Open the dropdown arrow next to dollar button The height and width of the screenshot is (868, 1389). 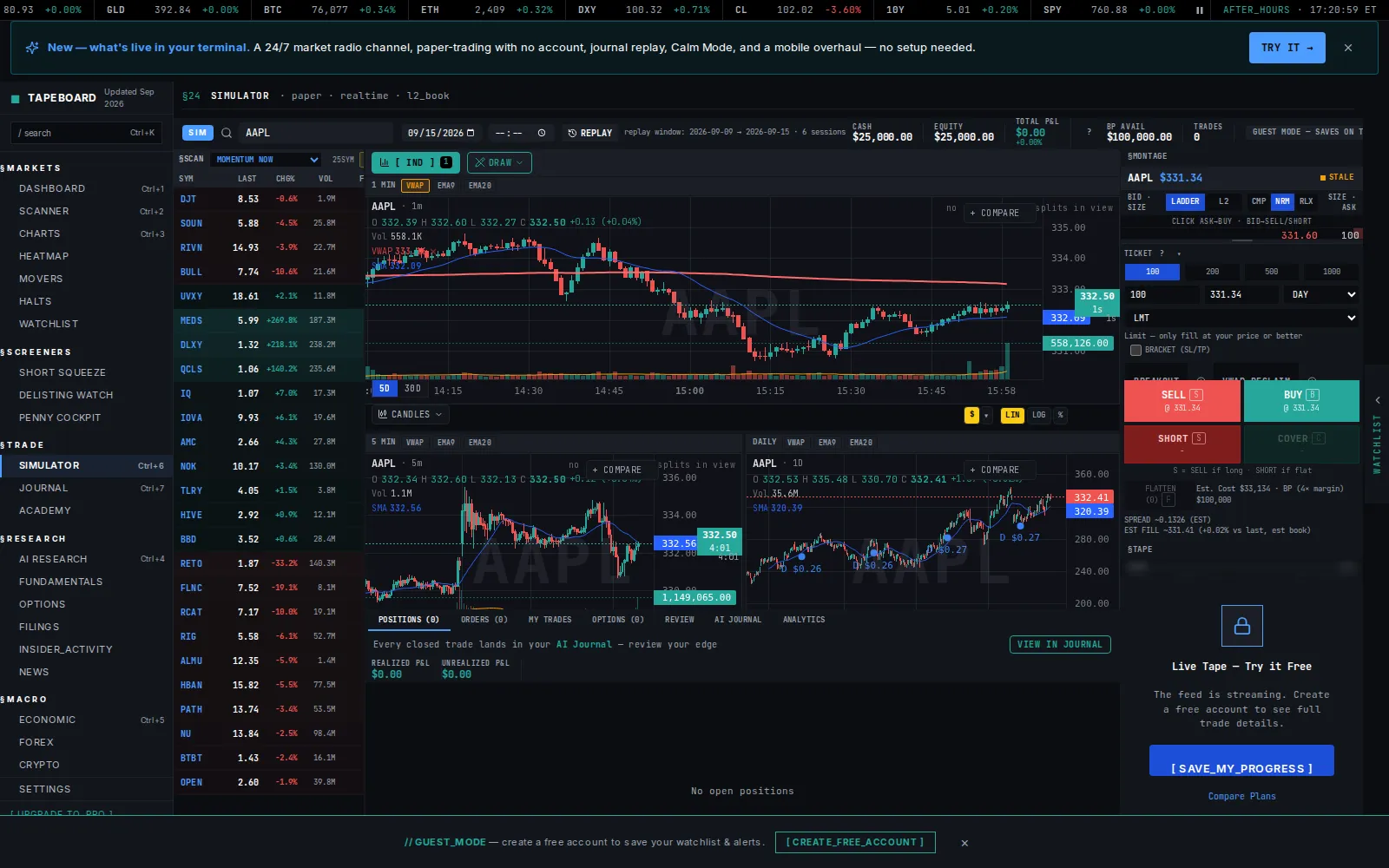tap(986, 416)
